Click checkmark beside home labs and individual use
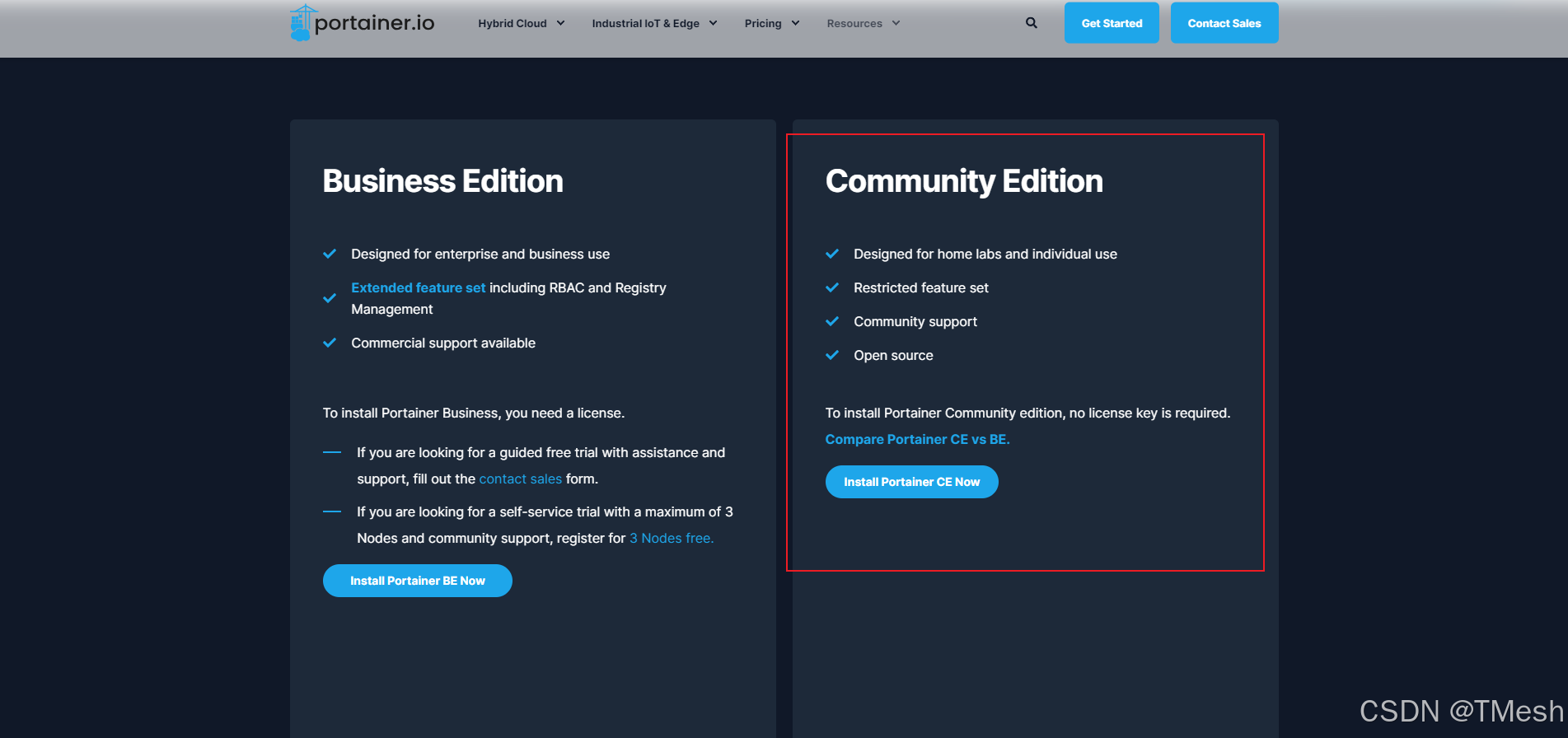1568x738 pixels. click(832, 254)
